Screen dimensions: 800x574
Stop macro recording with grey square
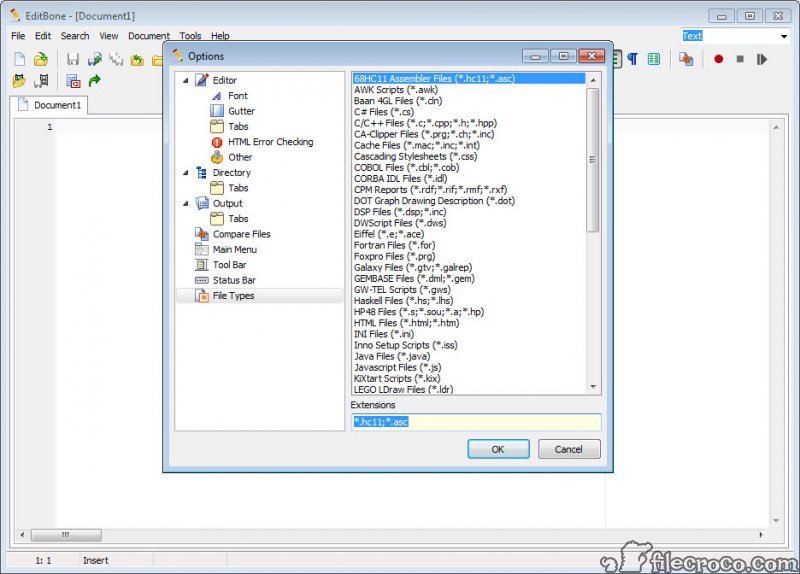pyautogui.click(x=740, y=59)
